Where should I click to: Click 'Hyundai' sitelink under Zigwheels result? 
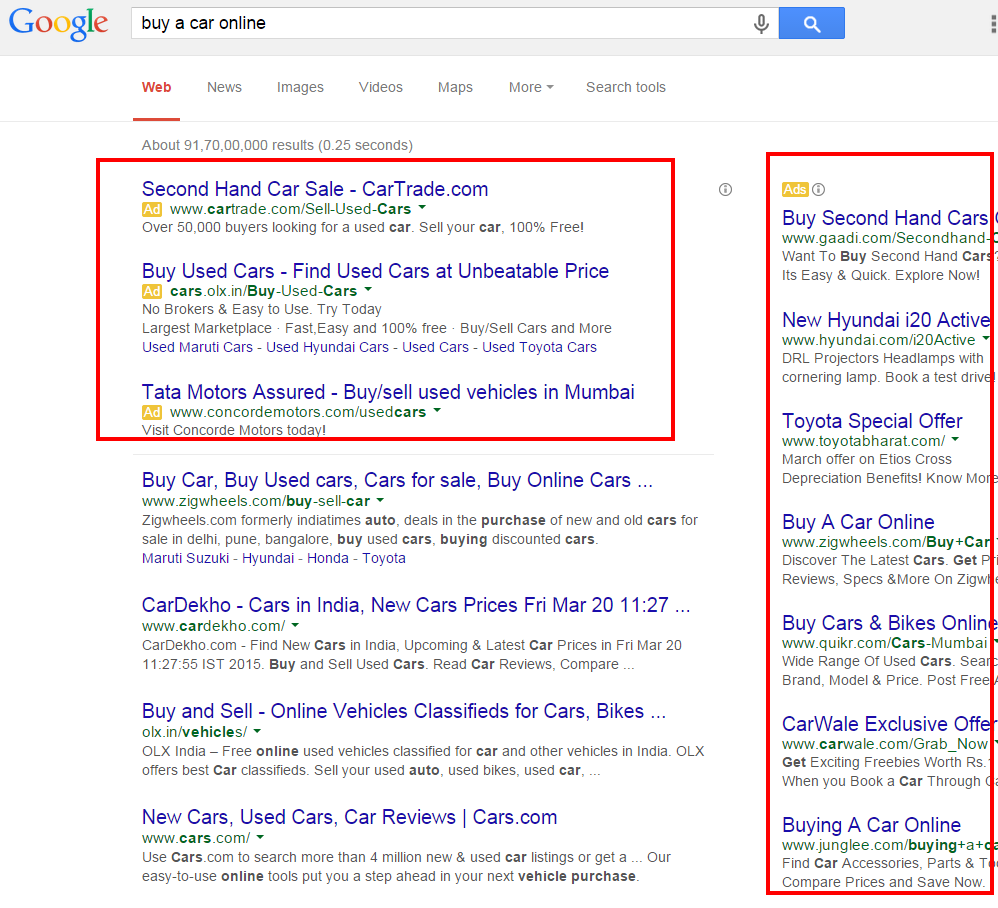coord(268,559)
